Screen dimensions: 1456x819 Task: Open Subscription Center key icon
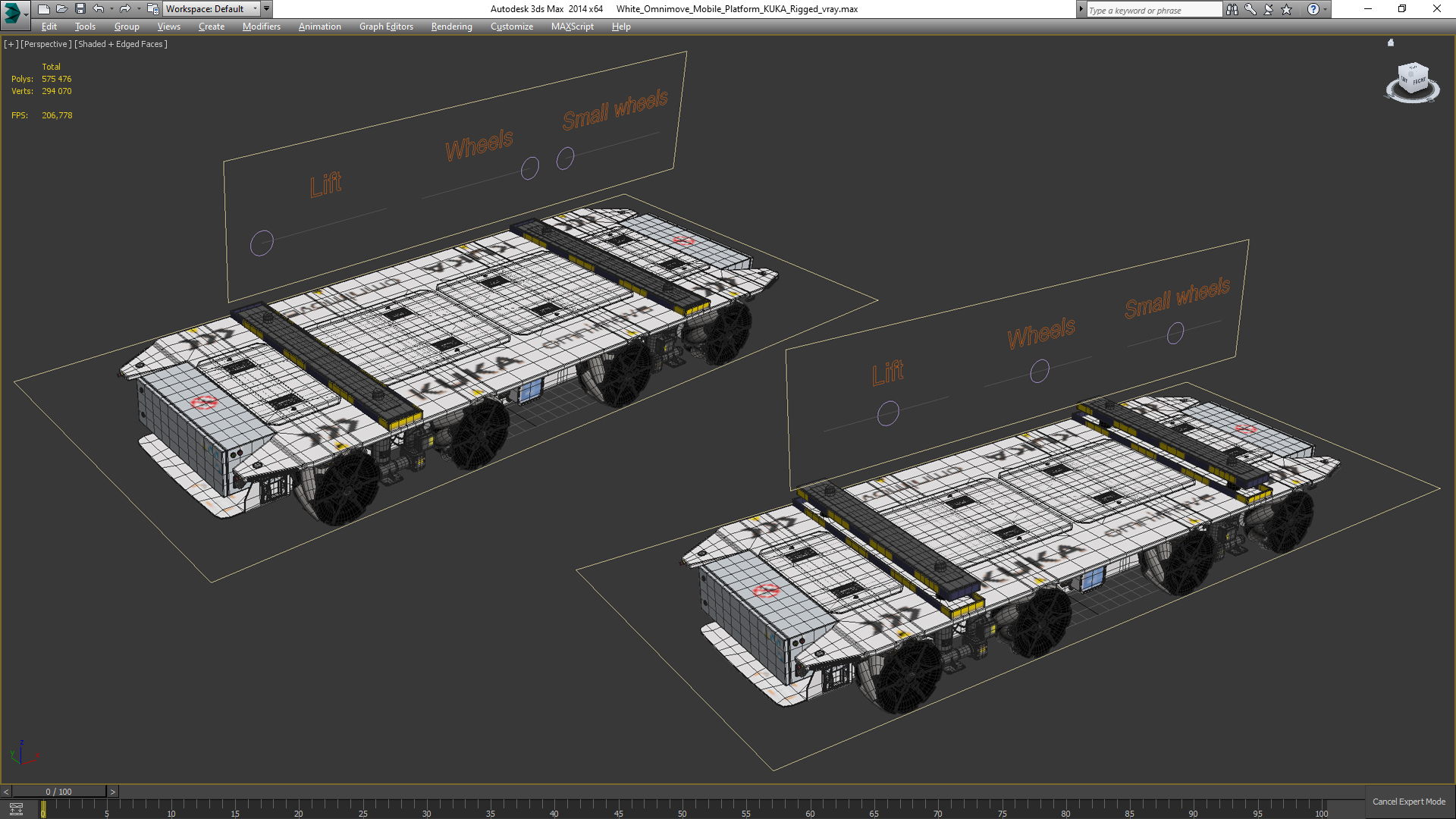point(1250,9)
